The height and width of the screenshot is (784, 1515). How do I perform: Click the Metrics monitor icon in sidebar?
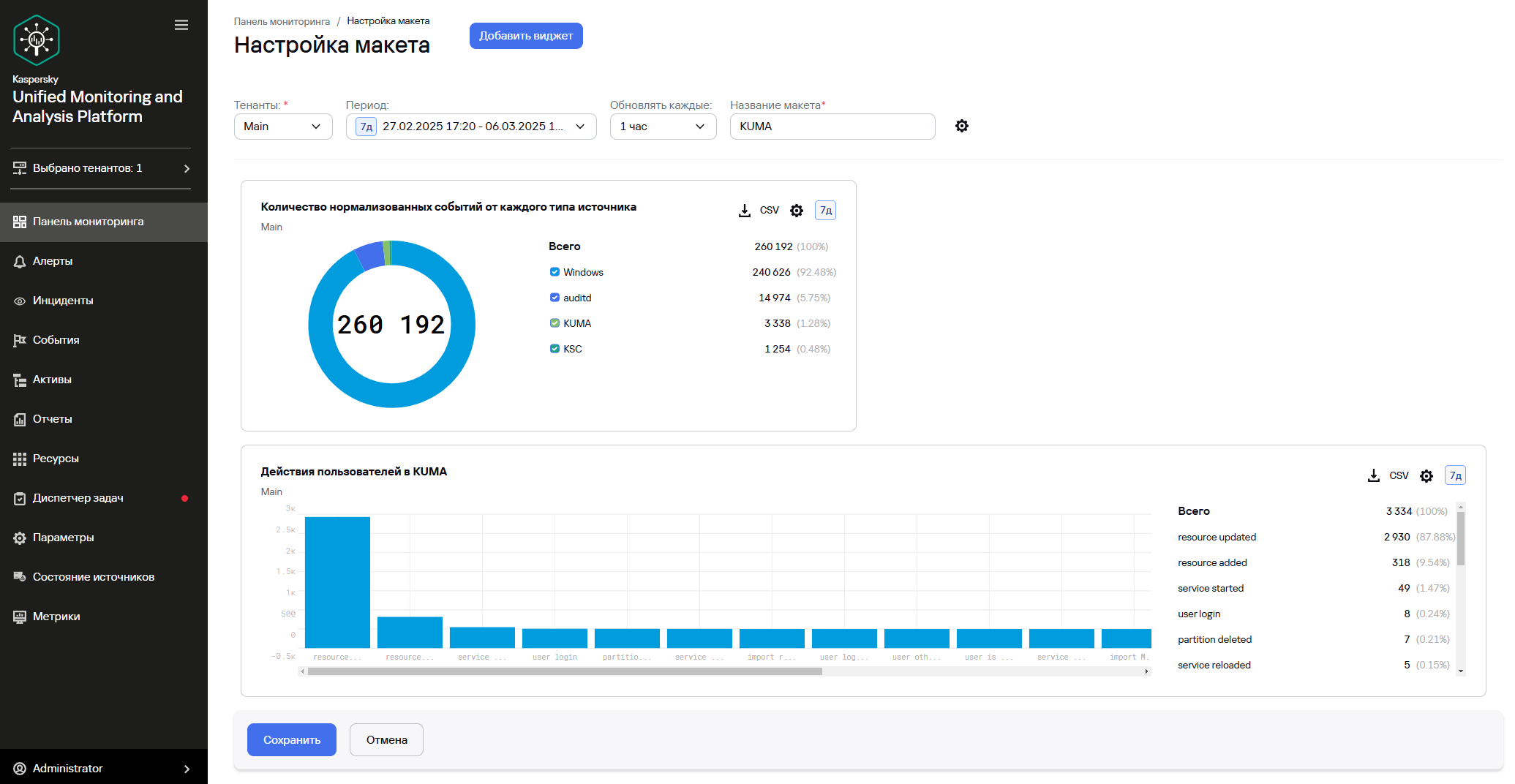tap(20, 617)
